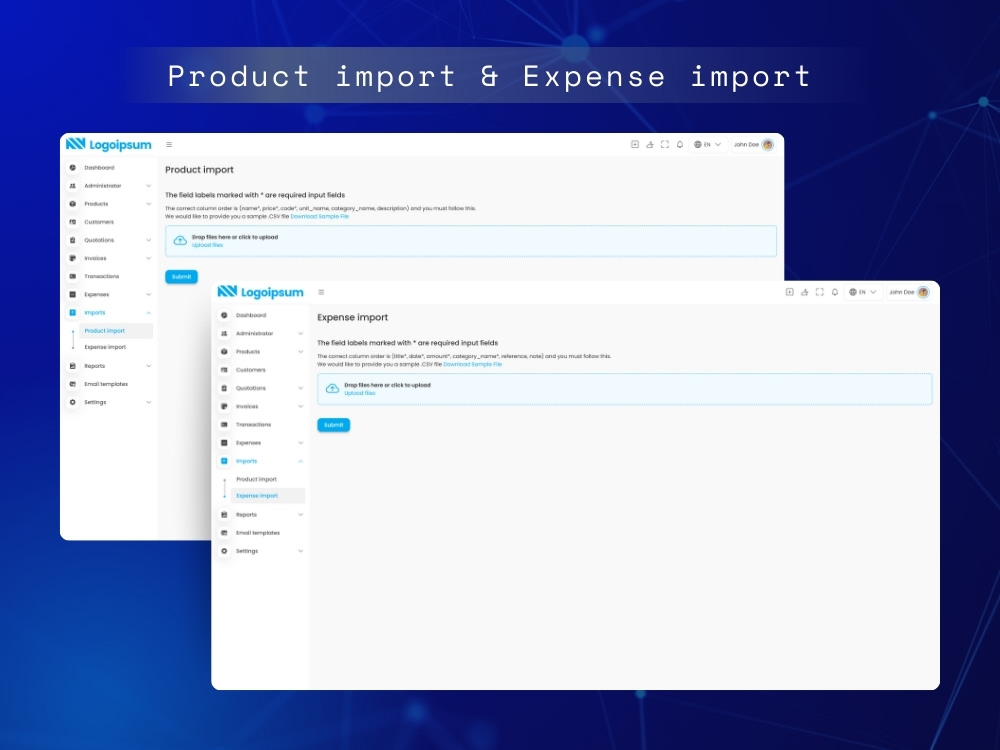Click cloud upload icon in Expense import dropzone
1000x750 pixels.
pyautogui.click(x=332, y=388)
